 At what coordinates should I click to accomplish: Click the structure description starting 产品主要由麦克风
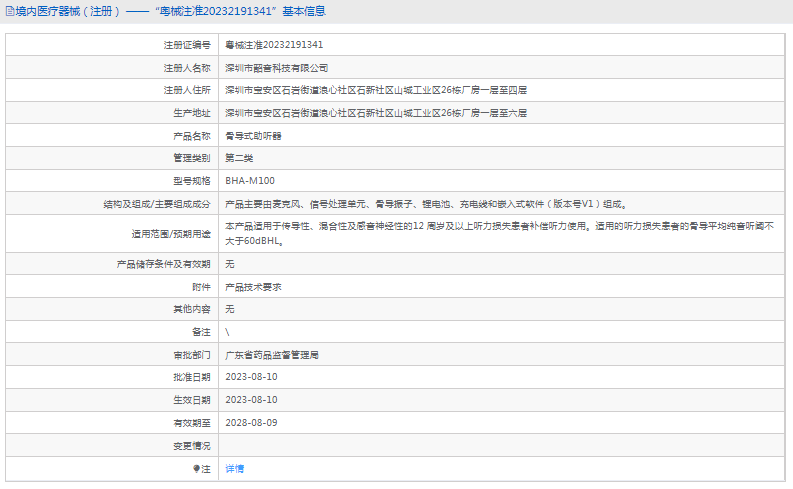[x=426, y=204]
